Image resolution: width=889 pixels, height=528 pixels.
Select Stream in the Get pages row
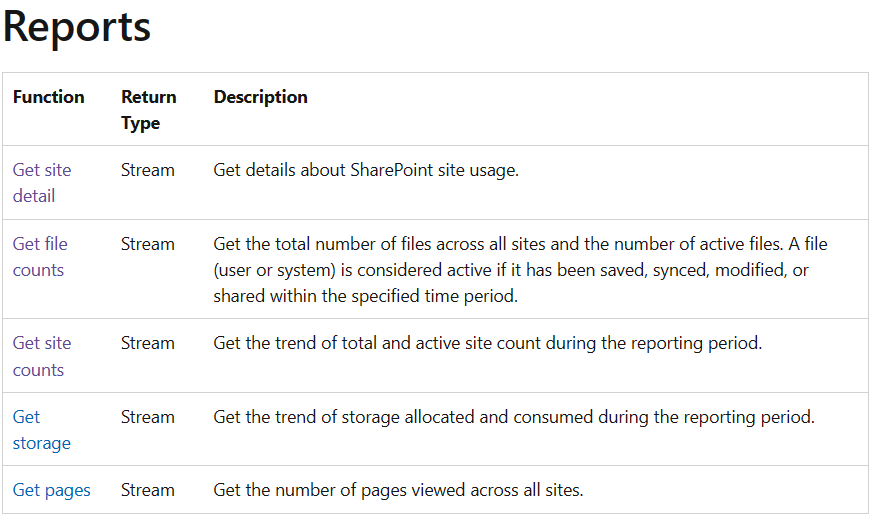[147, 490]
